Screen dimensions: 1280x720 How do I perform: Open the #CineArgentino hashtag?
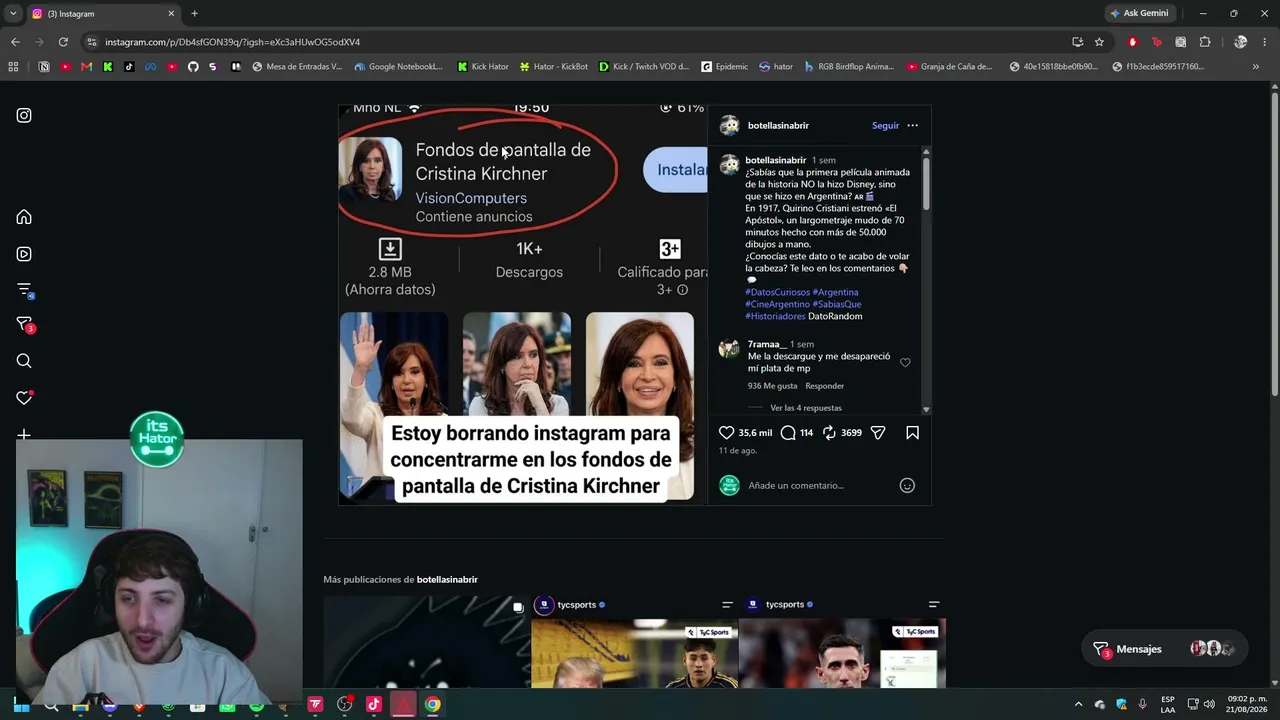[x=777, y=304]
